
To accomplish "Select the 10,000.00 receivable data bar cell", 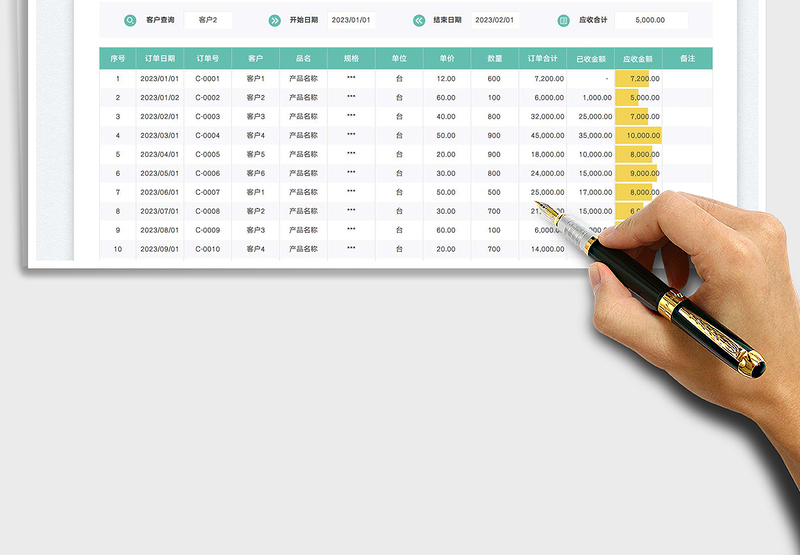I will (x=638, y=135).
